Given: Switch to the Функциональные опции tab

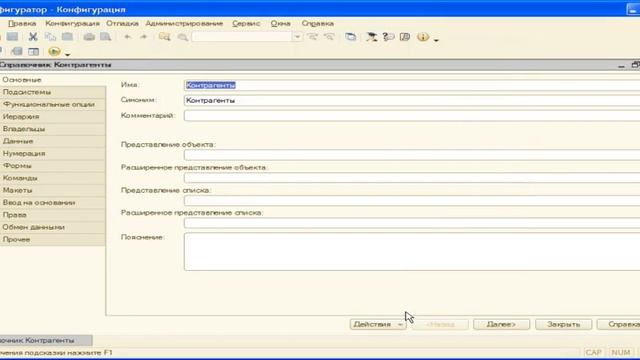Looking at the screenshot, I should click(x=53, y=104).
